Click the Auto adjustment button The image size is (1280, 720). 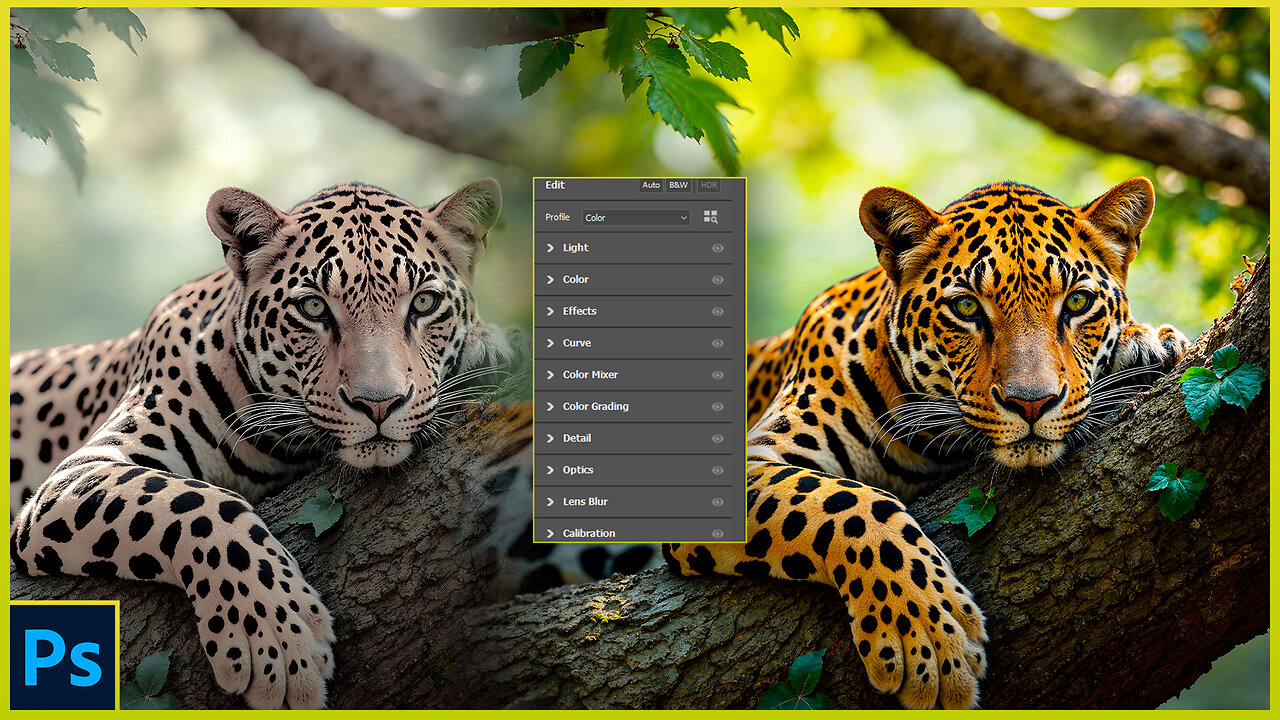point(651,185)
